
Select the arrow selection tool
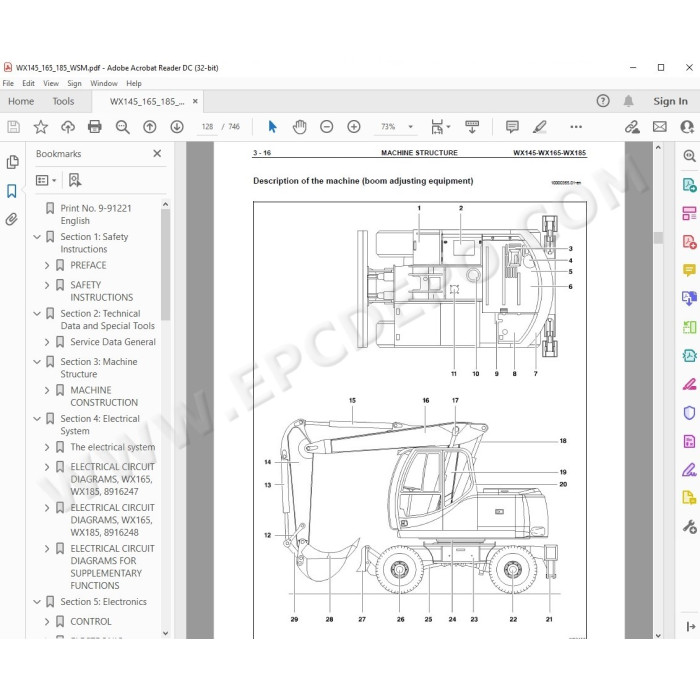coord(272,127)
